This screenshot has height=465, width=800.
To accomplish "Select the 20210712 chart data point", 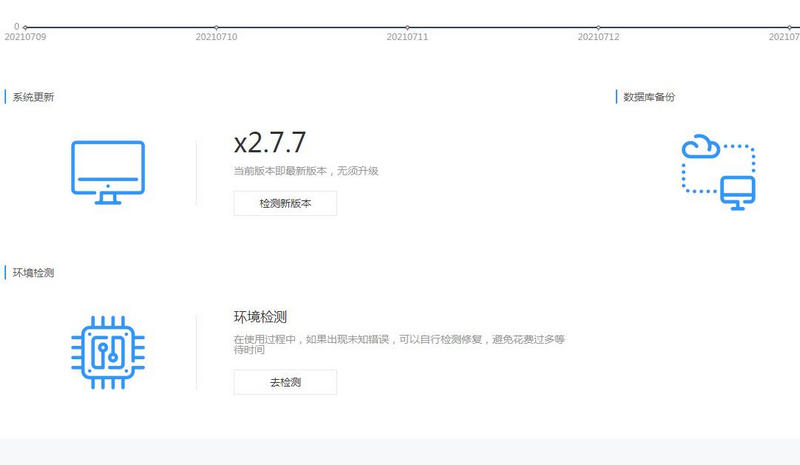I will pyautogui.click(x=598, y=27).
